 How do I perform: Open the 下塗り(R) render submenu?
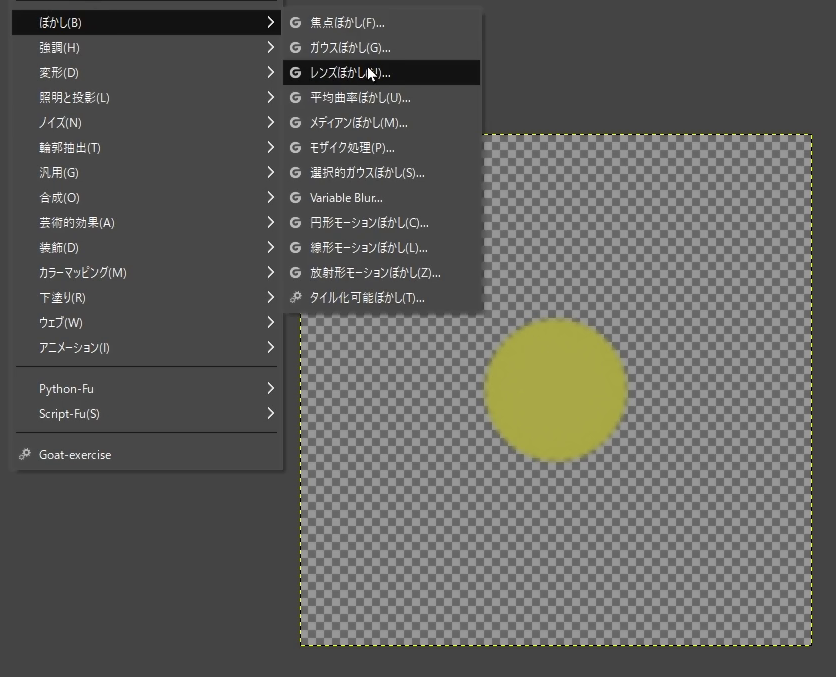pyautogui.click(x=147, y=297)
